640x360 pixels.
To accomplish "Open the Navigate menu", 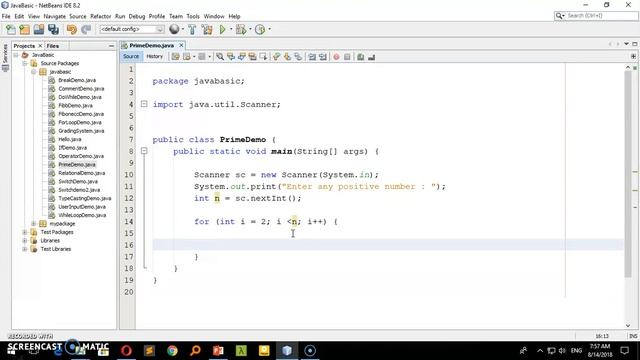I will [55, 16].
